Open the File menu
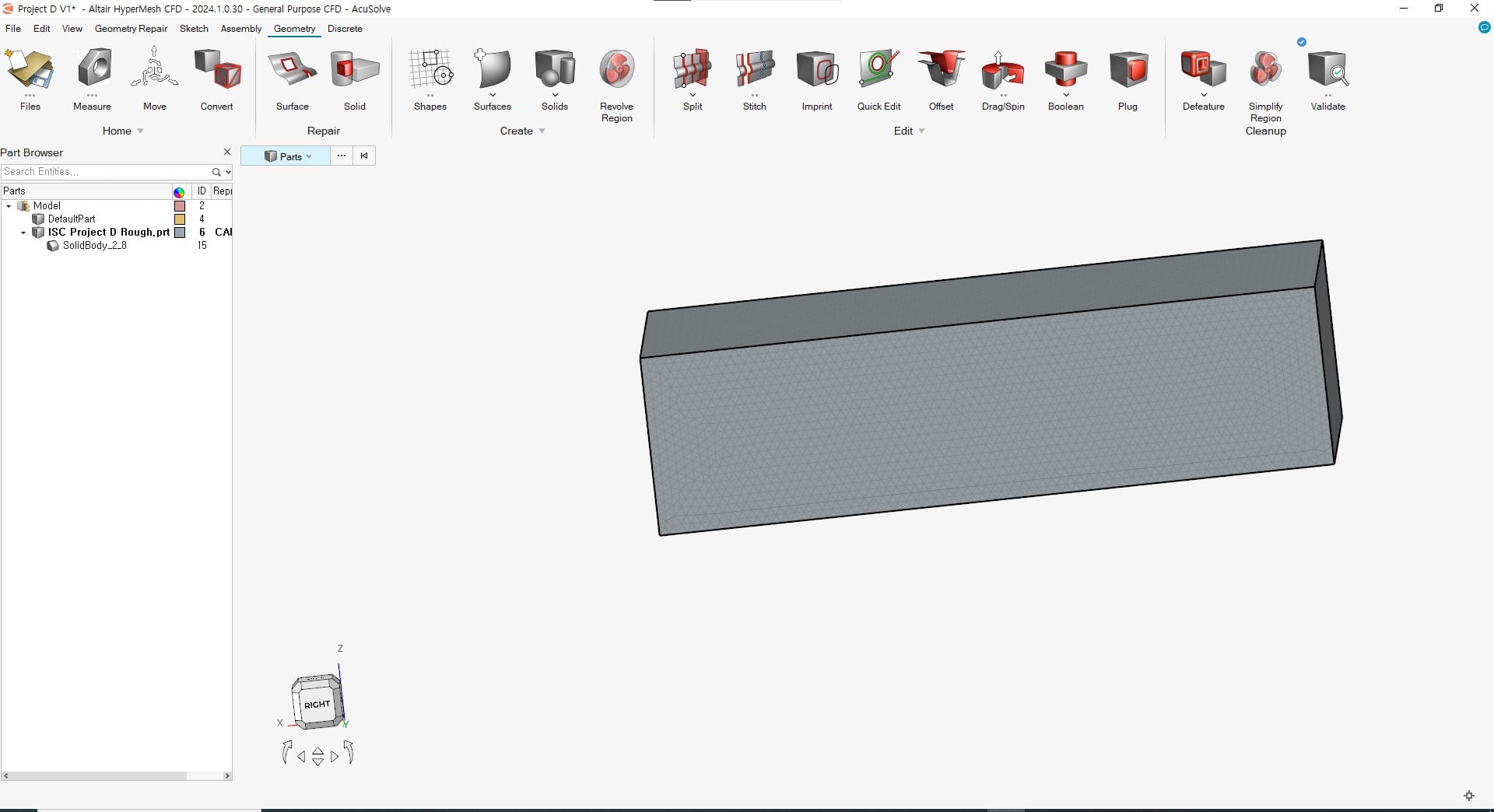This screenshot has width=1494, height=812. pos(13,29)
